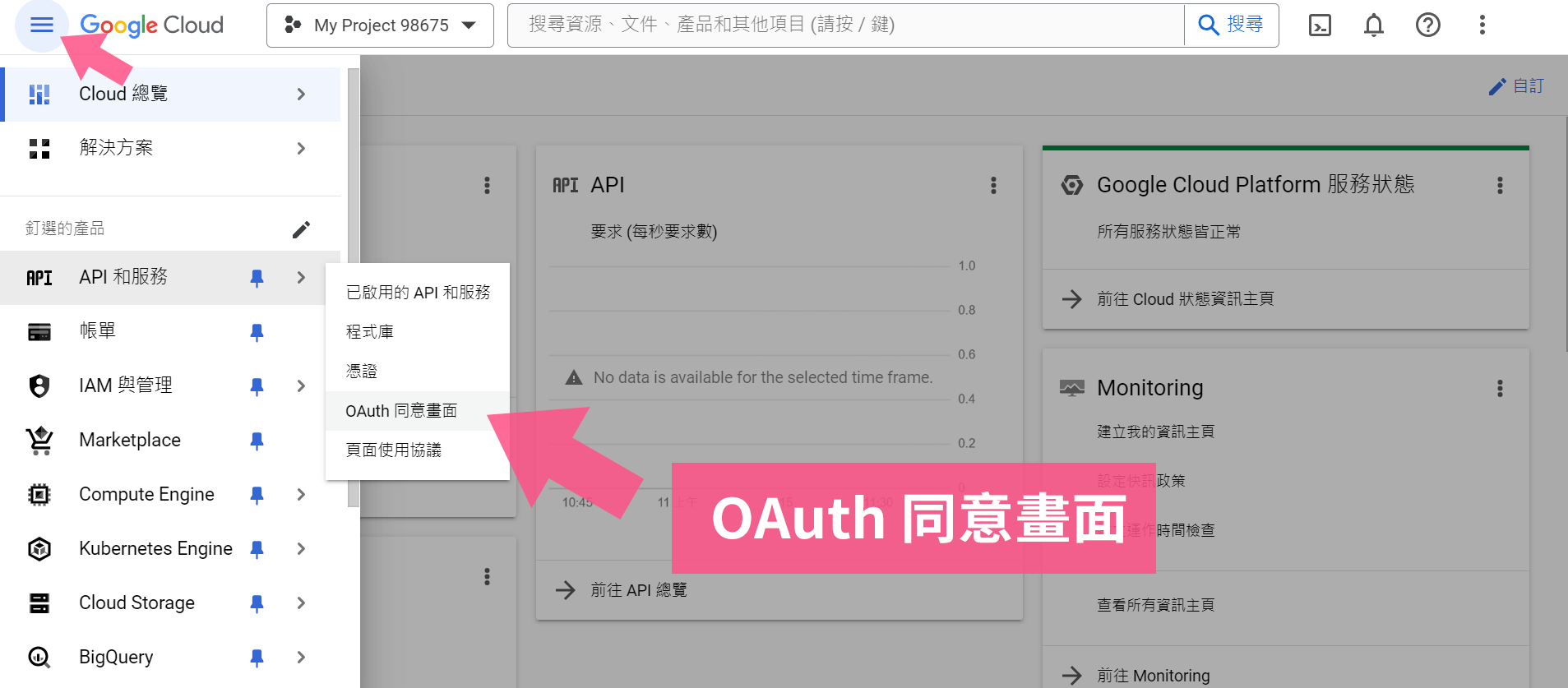The image size is (1568, 688).
Task: Open Monitoring card more options menu
Action: click(x=1500, y=389)
